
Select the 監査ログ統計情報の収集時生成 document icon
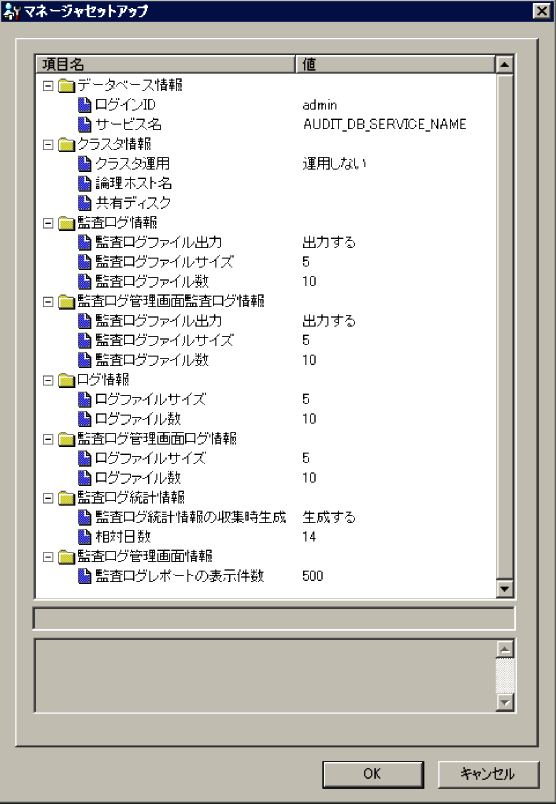point(84,517)
